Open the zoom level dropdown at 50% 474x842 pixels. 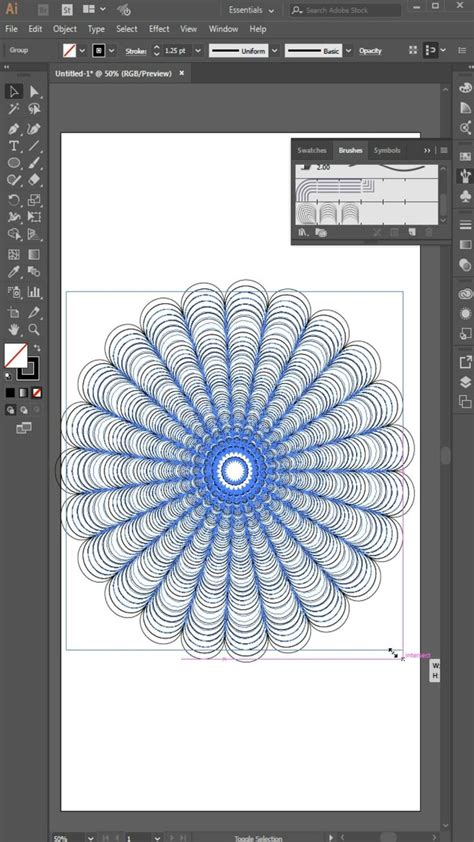(x=91, y=838)
